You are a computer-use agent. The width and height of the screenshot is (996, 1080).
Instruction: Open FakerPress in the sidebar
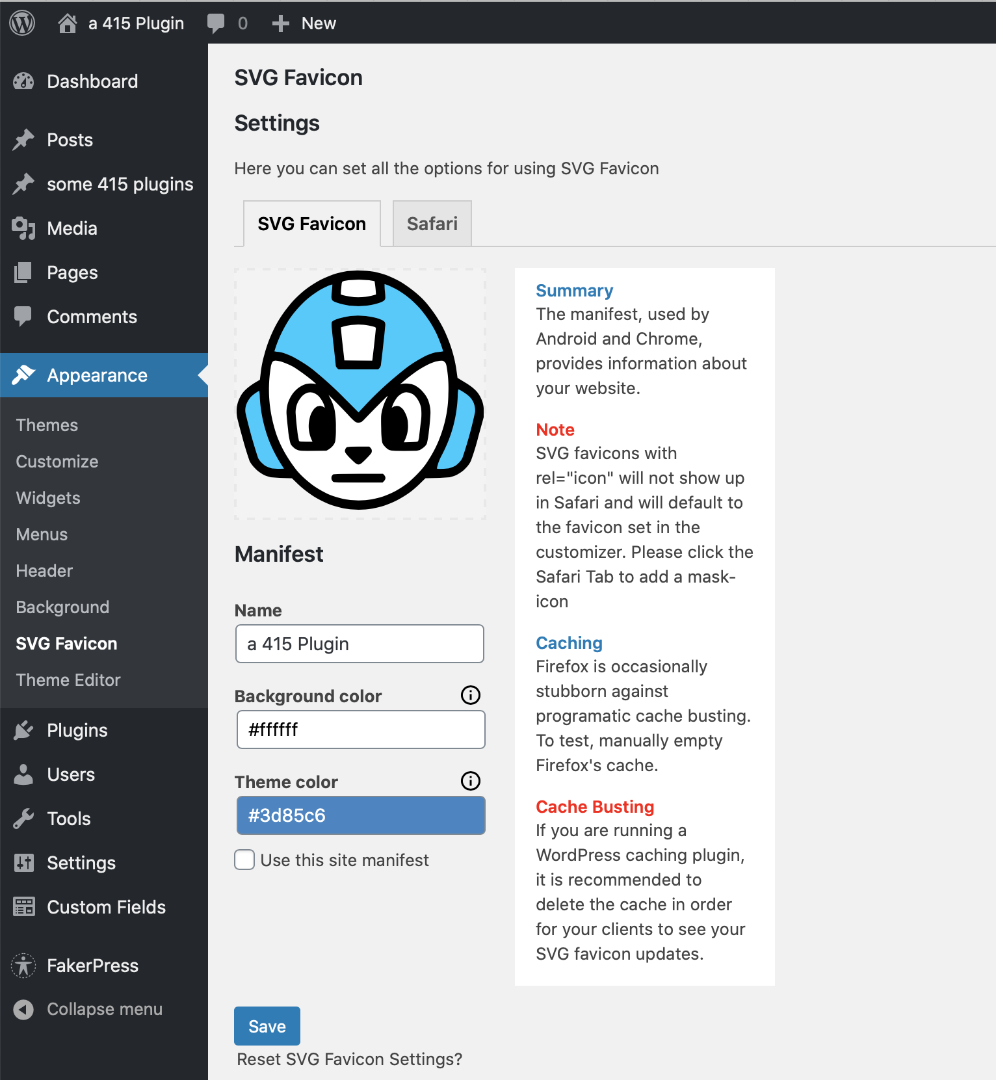(x=103, y=965)
